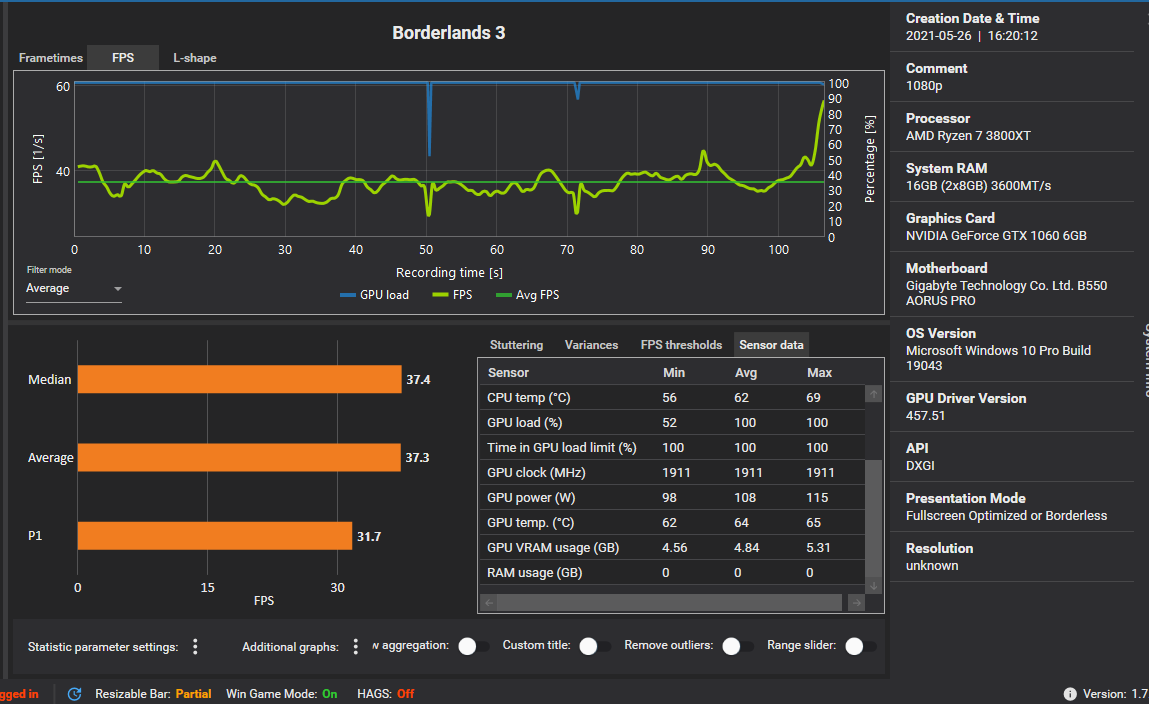This screenshot has width=1149, height=704.
Task: Enable the Range slider switch
Action: [x=860, y=646]
